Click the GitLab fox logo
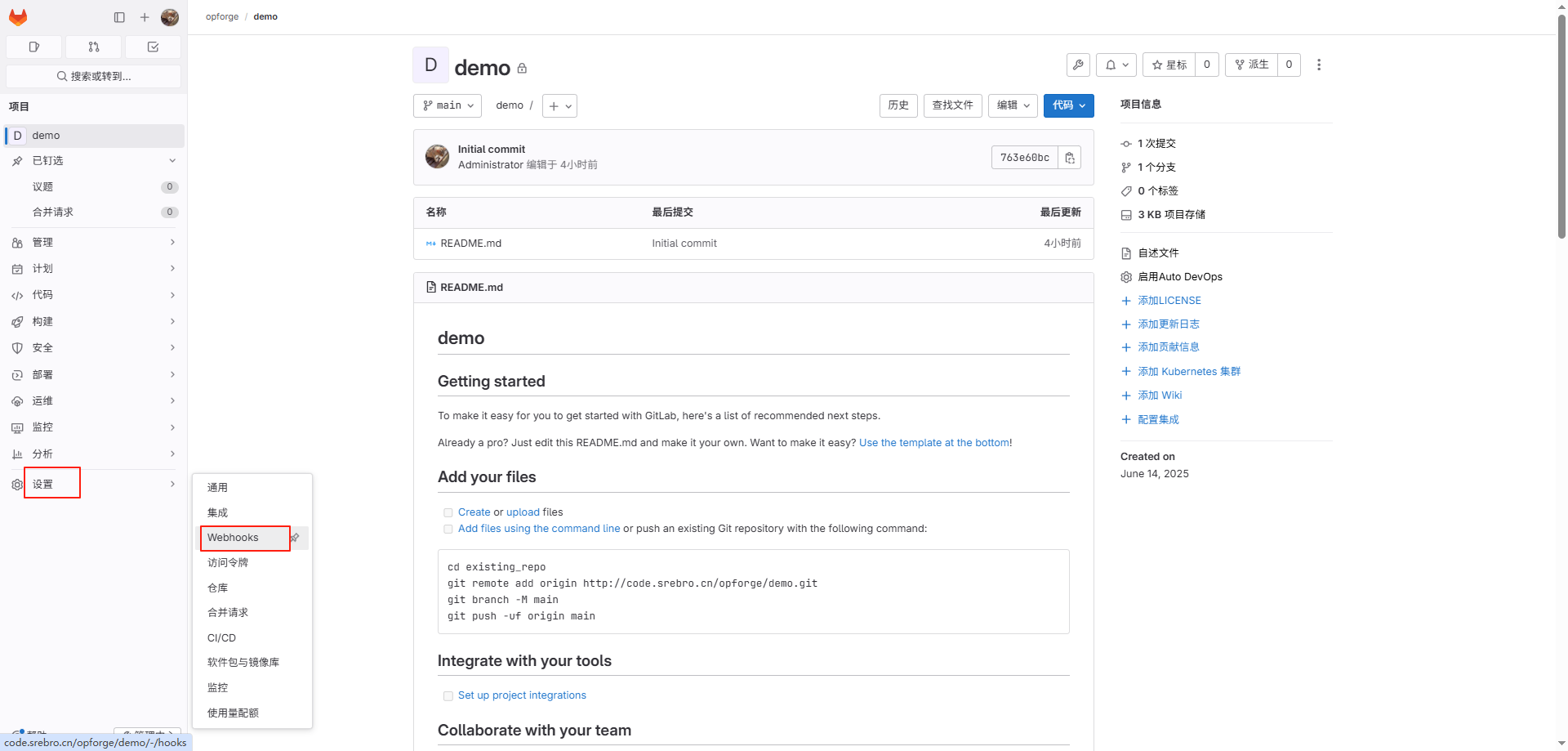The image size is (1568, 751). [x=18, y=17]
